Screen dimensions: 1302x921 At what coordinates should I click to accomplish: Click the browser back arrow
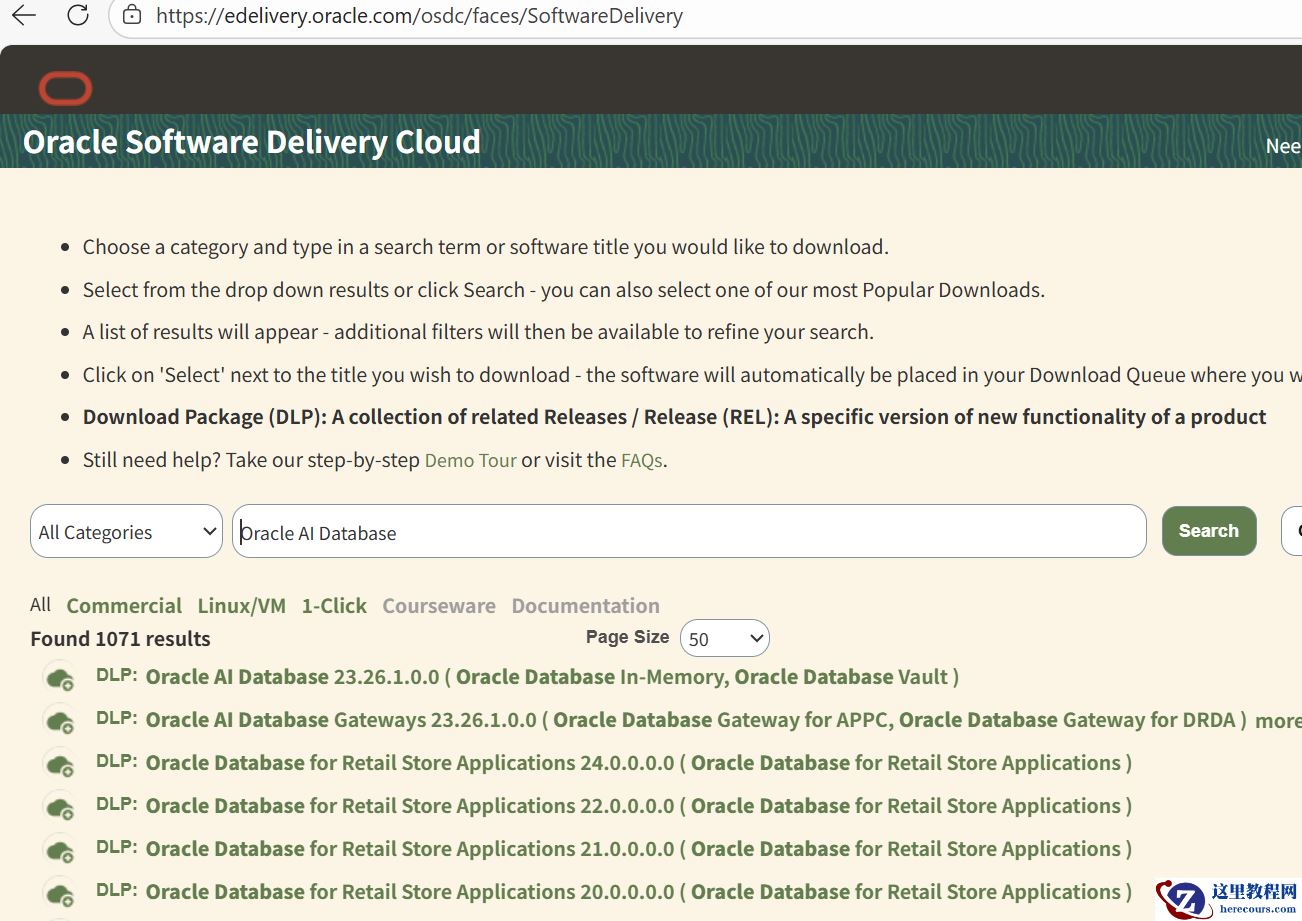23,15
